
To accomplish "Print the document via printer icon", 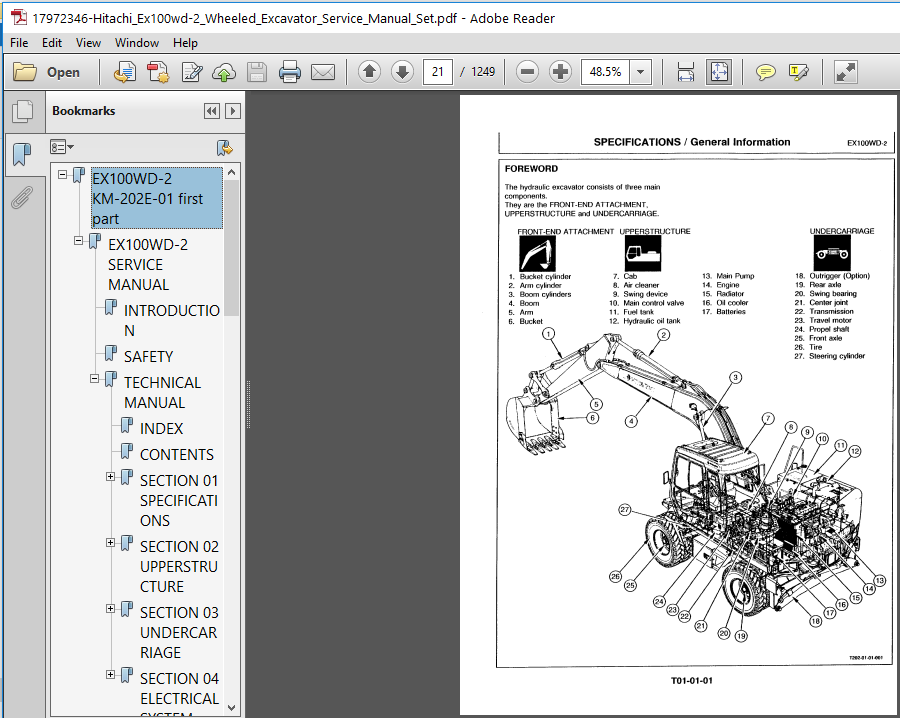I will [x=290, y=72].
